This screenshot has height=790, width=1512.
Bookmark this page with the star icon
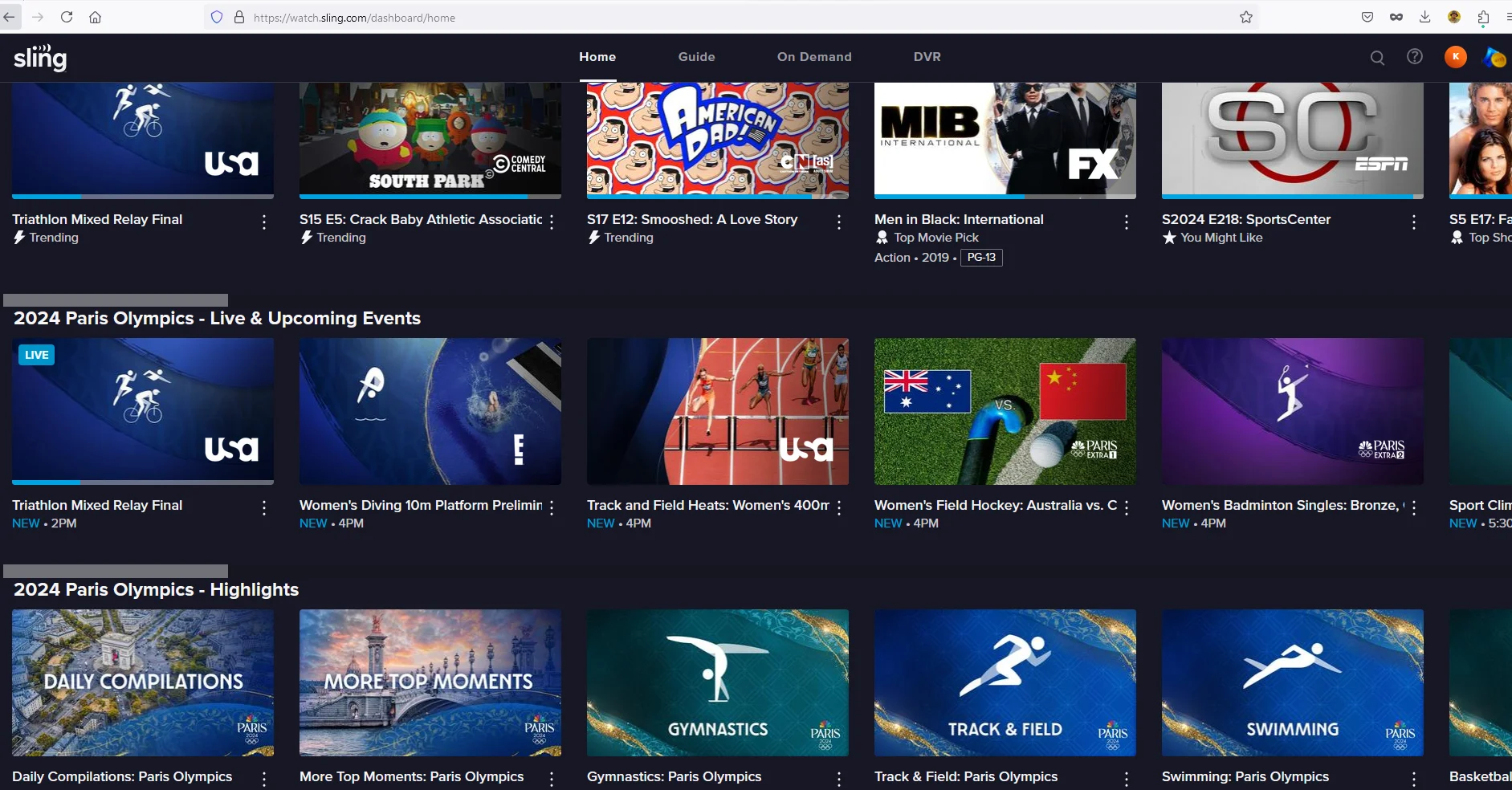(1246, 17)
